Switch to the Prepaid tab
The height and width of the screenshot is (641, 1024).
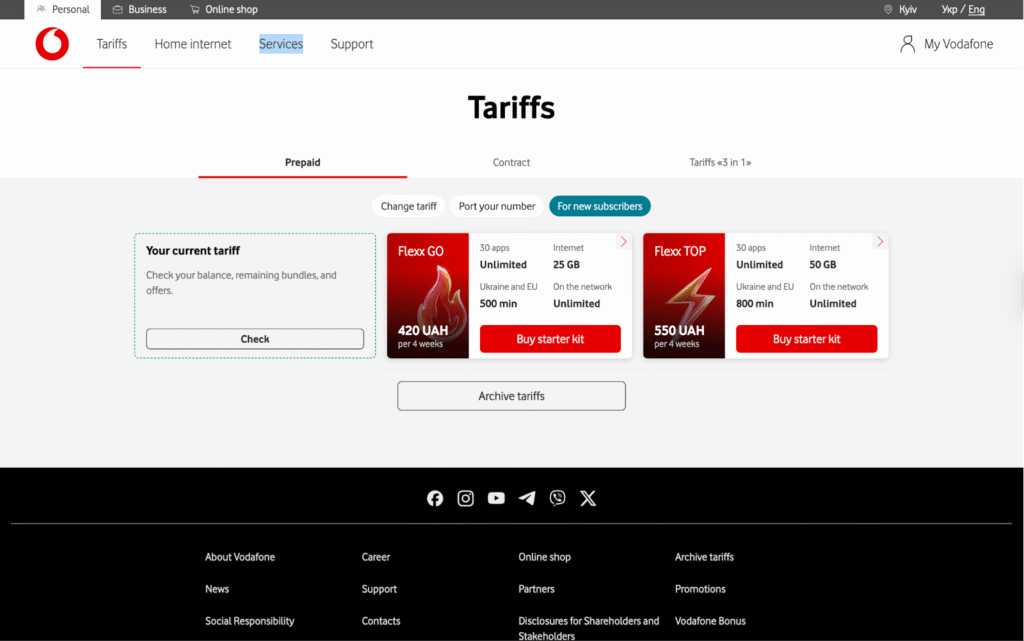pyautogui.click(x=302, y=163)
